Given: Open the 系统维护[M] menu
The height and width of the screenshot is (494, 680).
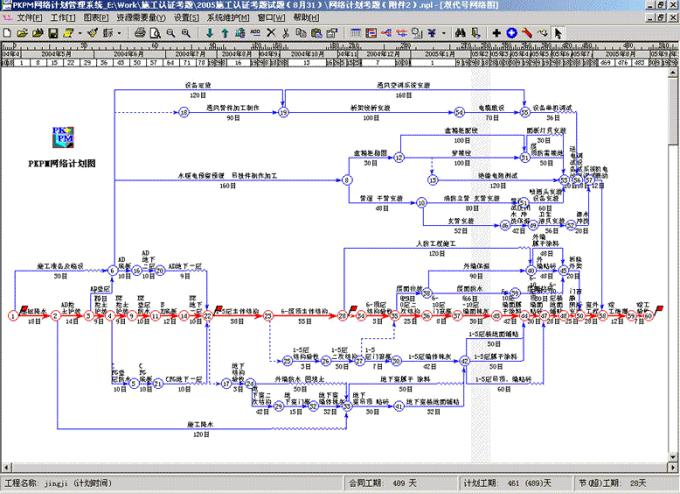Looking at the screenshot, I should pyautogui.click(x=228, y=18).
